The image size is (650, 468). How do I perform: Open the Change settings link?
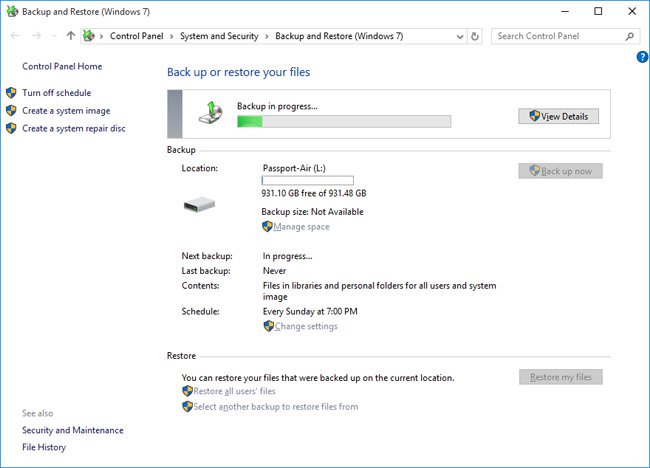coord(305,326)
